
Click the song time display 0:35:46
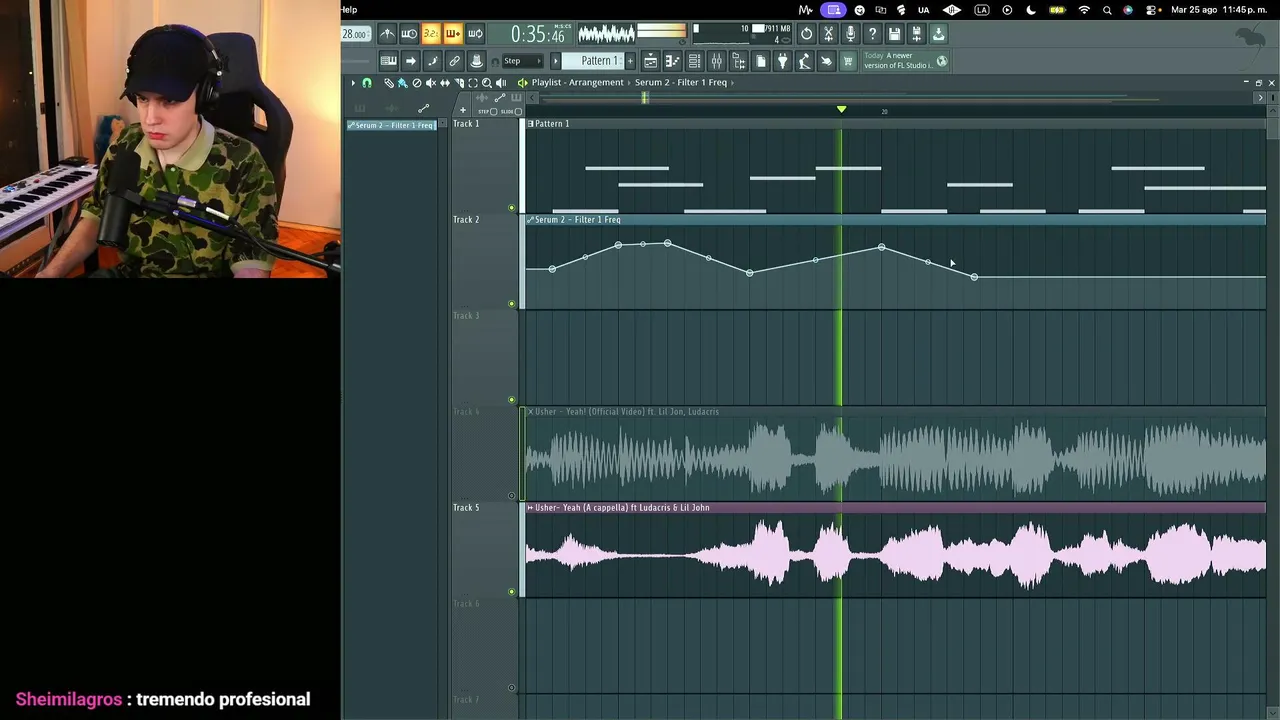click(538, 35)
